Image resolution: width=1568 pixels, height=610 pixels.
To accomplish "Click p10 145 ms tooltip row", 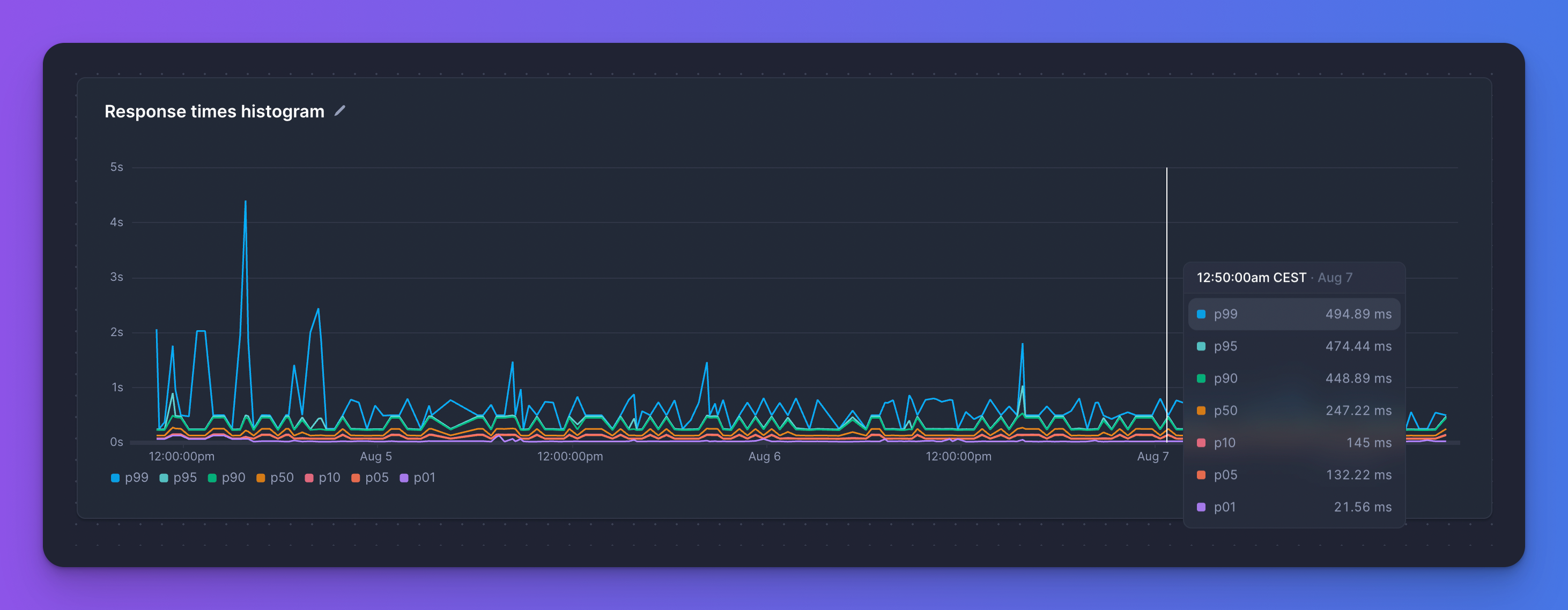I will click(1294, 443).
